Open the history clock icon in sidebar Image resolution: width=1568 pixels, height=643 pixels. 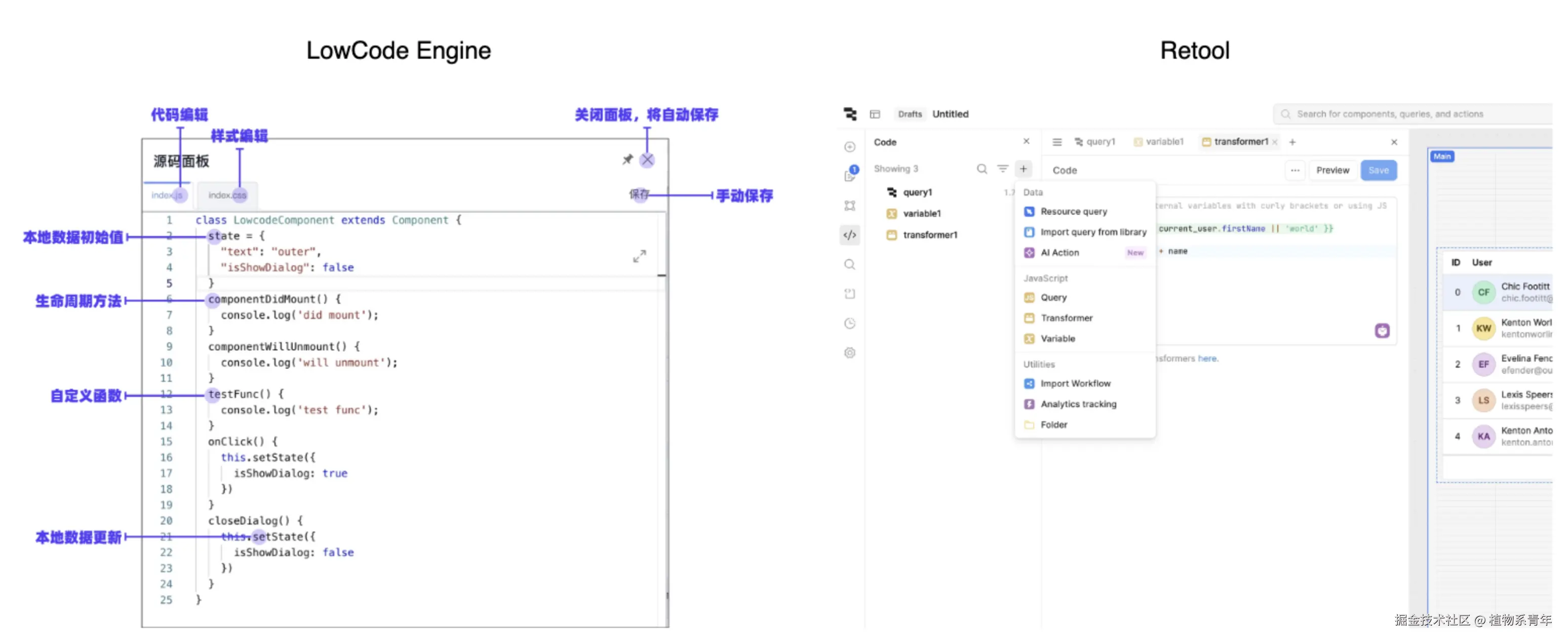coord(850,323)
